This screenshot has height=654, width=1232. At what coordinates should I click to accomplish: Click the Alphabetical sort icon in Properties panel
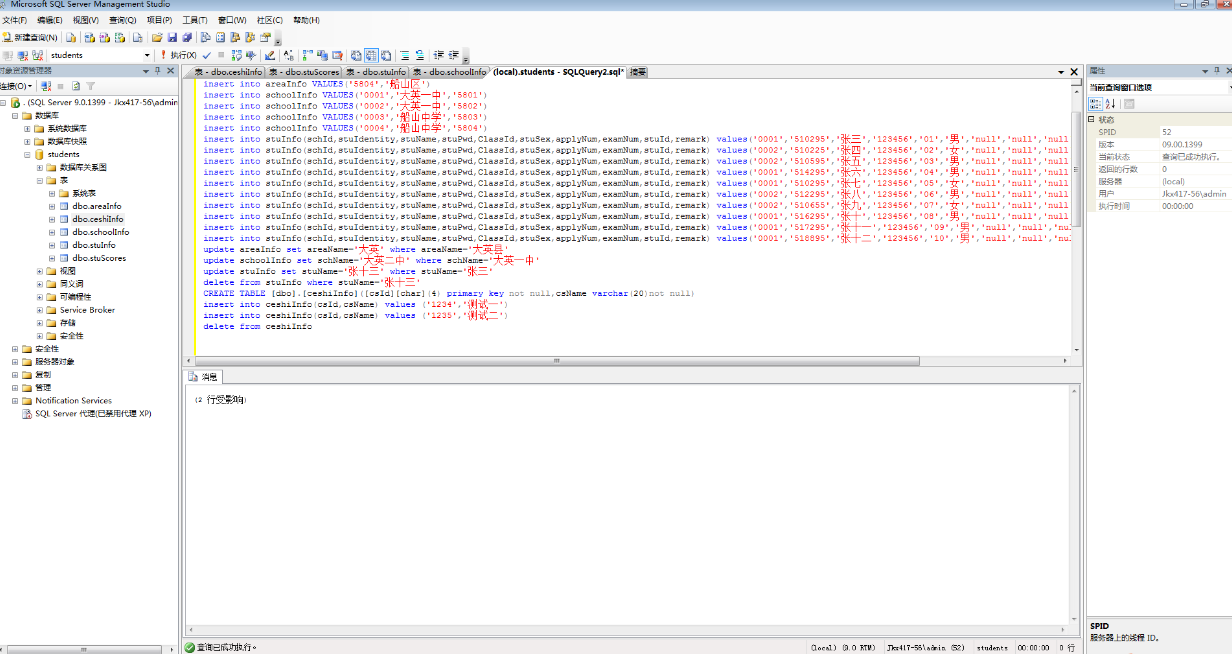(x=1110, y=103)
